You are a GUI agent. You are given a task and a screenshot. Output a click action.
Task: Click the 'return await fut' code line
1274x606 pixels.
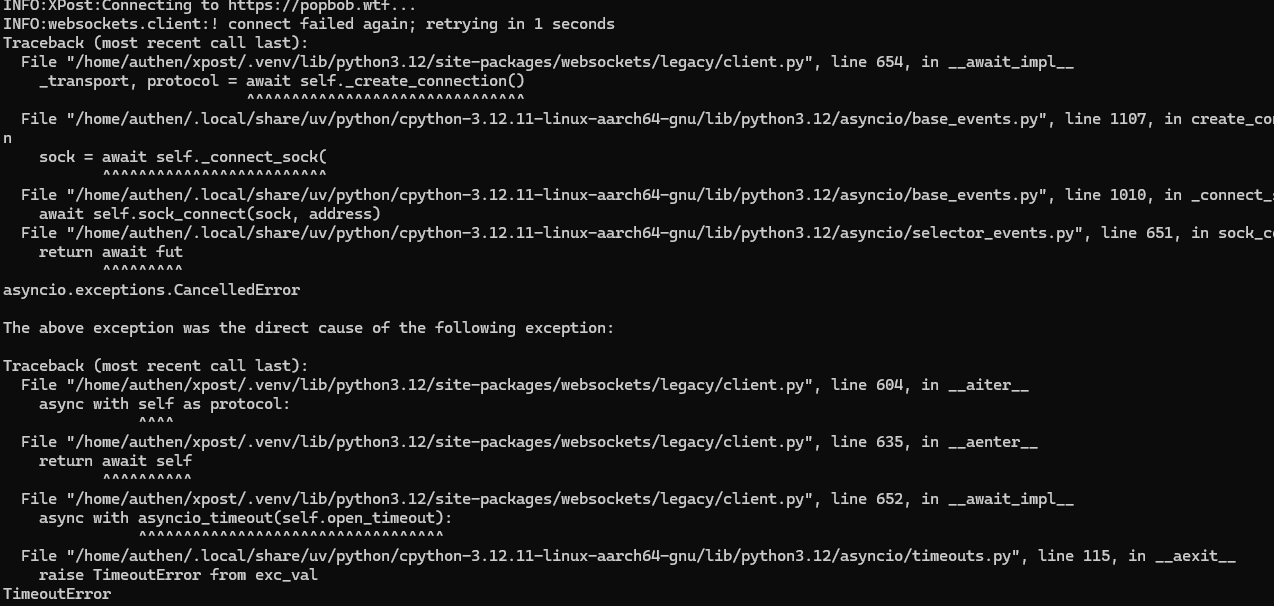pyautogui.click(x=110, y=252)
